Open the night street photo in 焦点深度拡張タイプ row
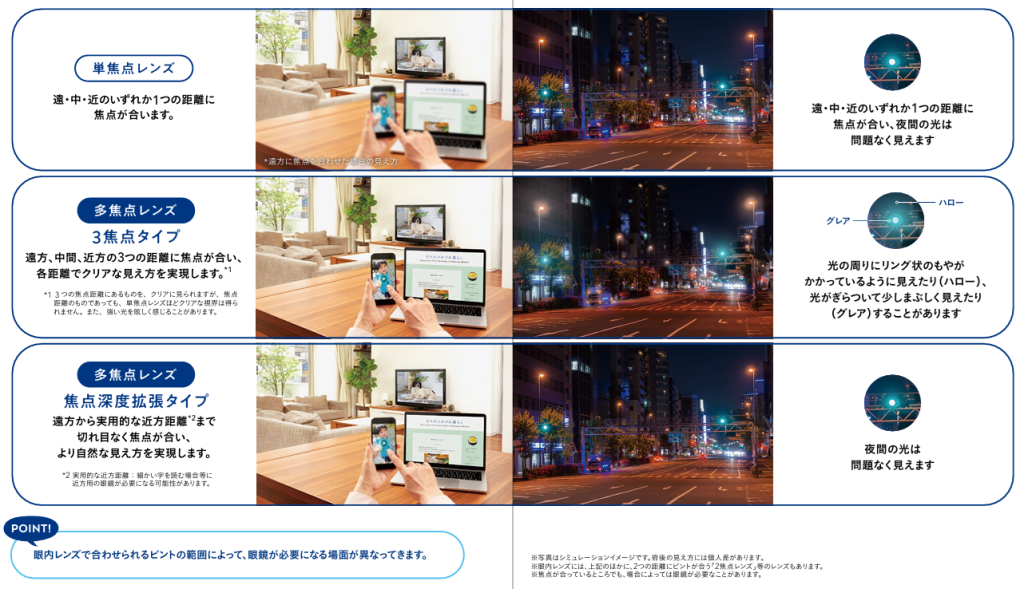The width and height of the screenshot is (1024, 589). [x=642, y=424]
